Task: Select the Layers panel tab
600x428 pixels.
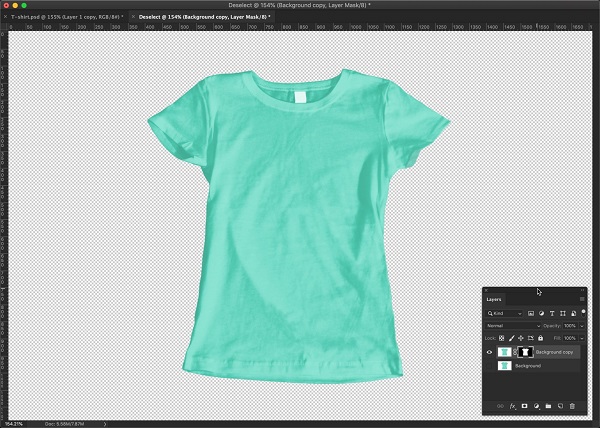Action: 494,299
